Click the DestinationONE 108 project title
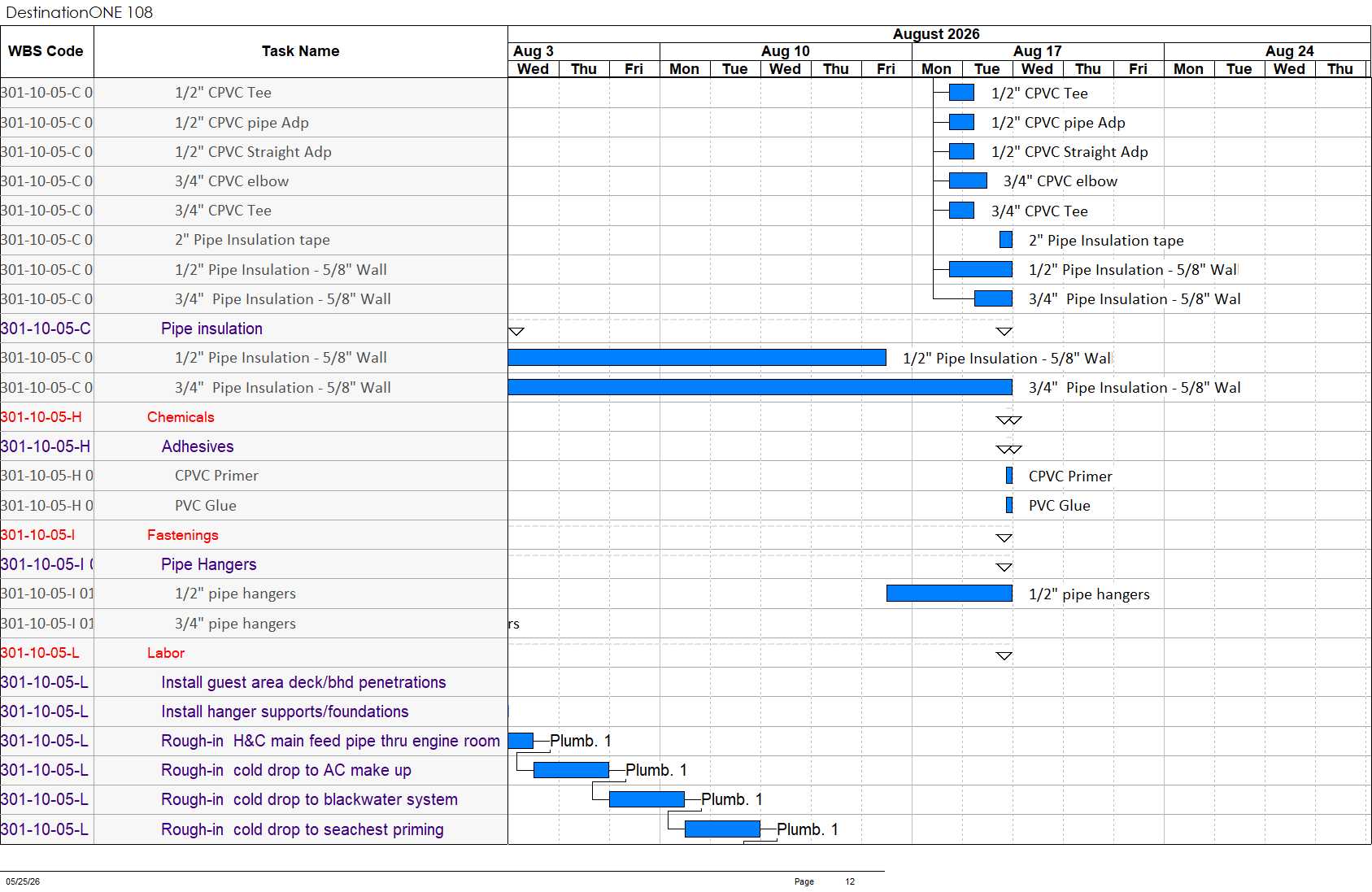 (79, 12)
